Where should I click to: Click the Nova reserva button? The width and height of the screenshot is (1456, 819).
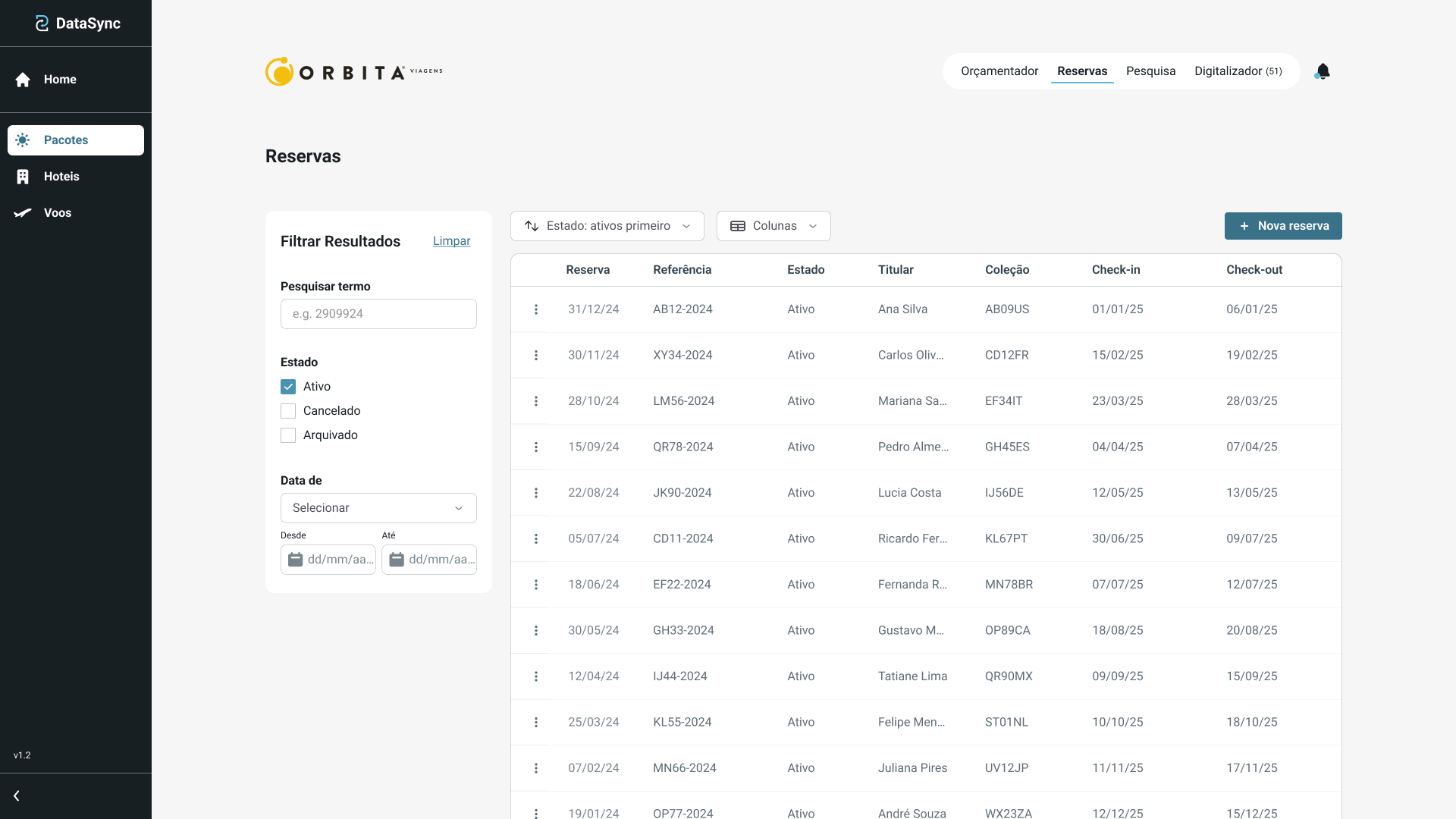[1283, 226]
